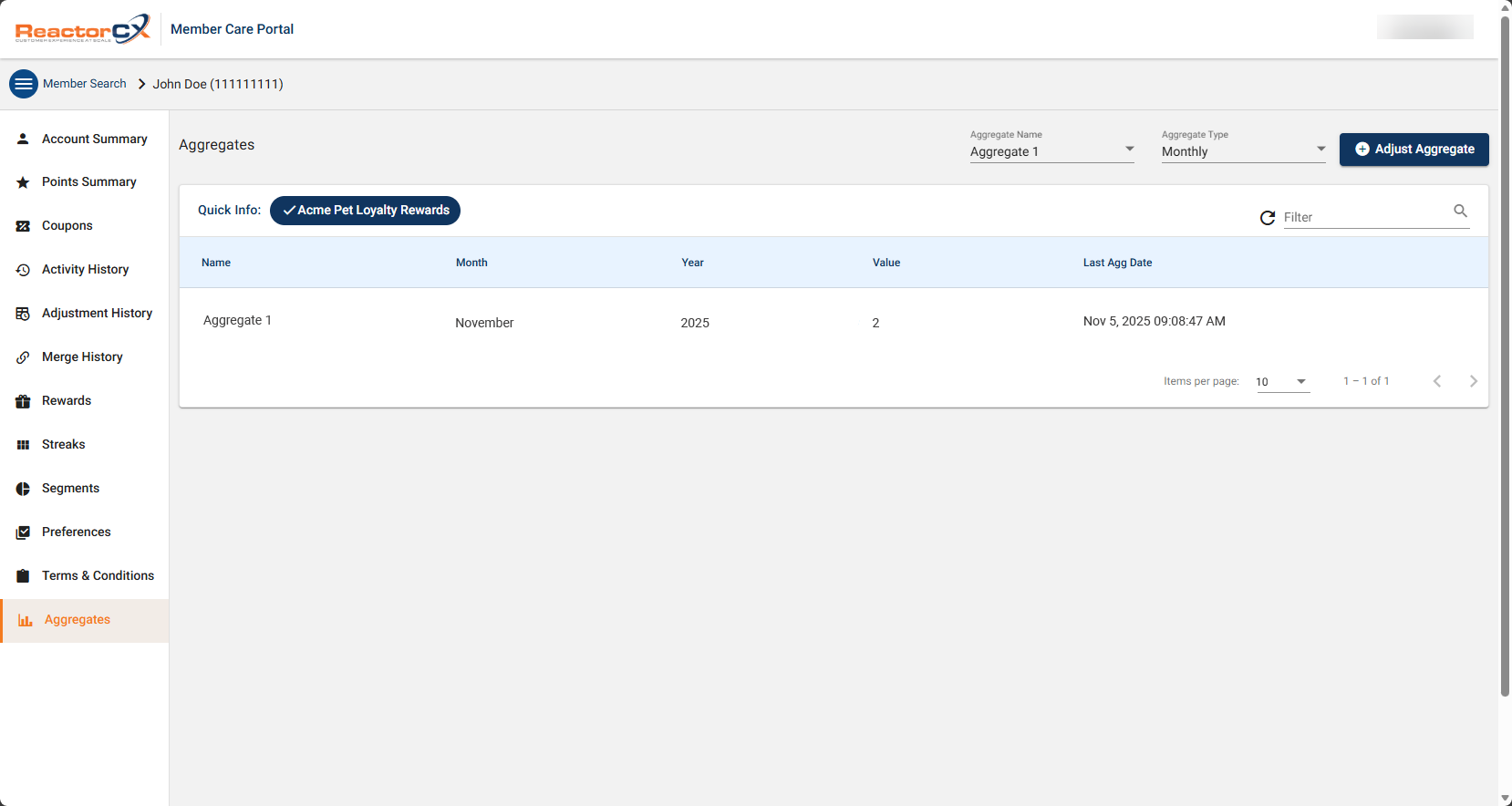Select Preferences from the sidebar
Viewport: 1512px width, 806px height.
click(x=76, y=532)
